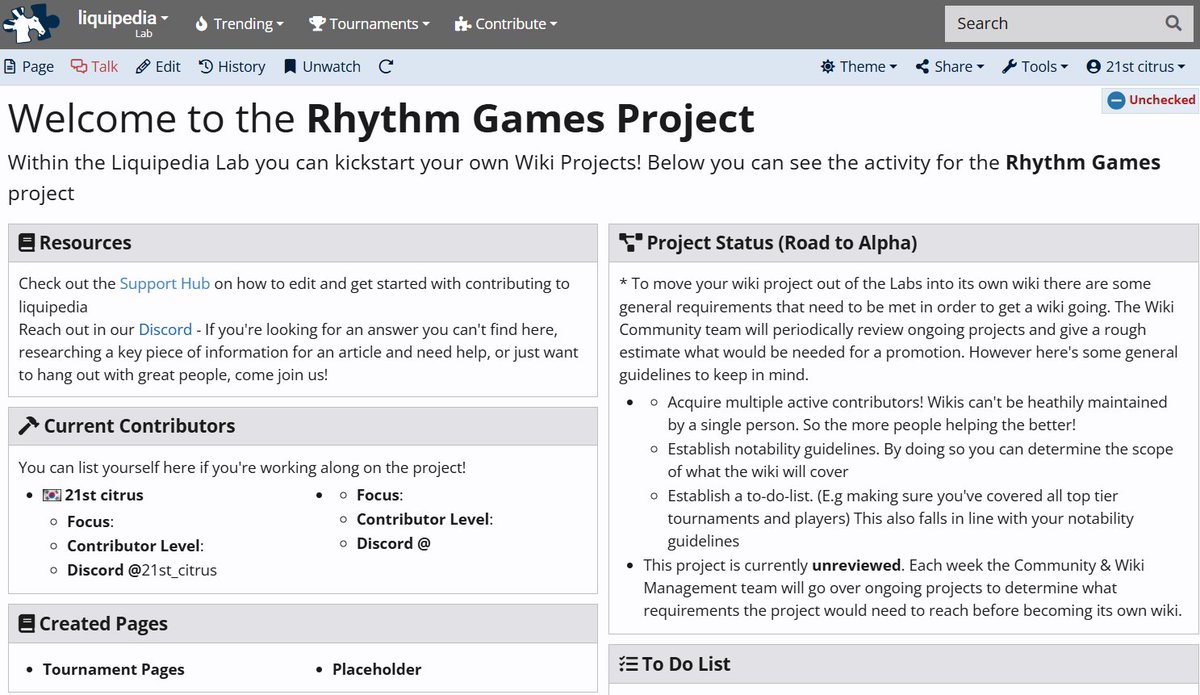Click the search magnifier icon
The width and height of the screenshot is (1200, 695).
pyautogui.click(x=1173, y=23)
